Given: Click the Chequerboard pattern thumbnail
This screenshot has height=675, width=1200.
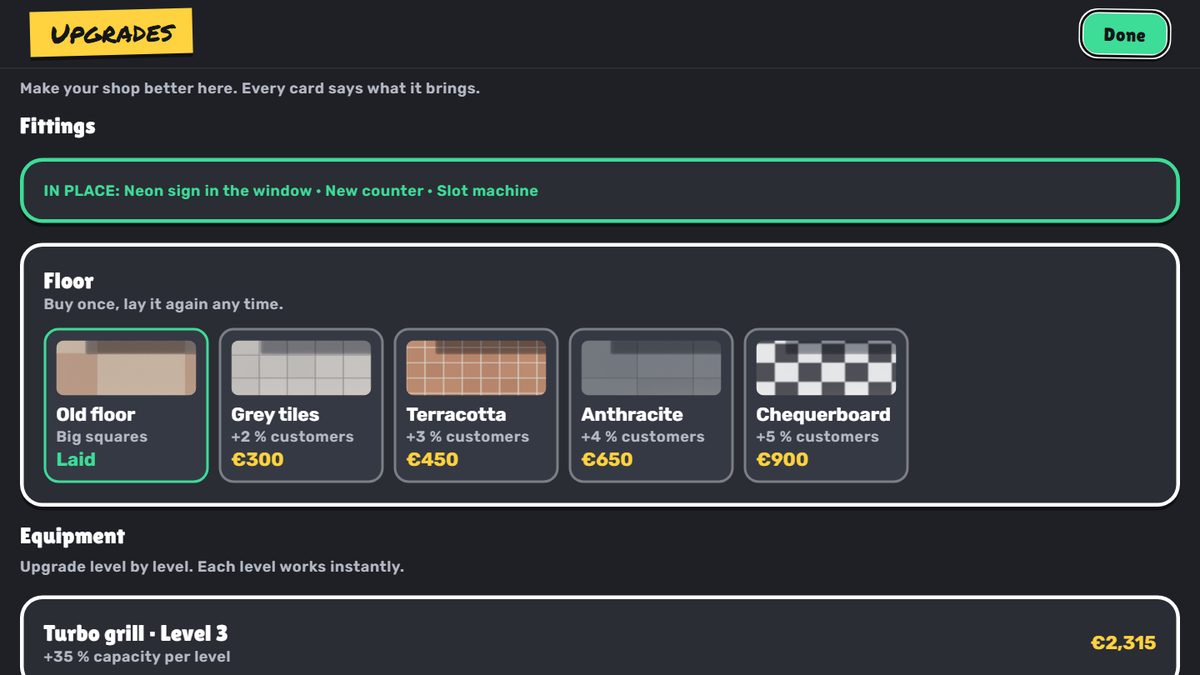Looking at the screenshot, I should 826,367.
